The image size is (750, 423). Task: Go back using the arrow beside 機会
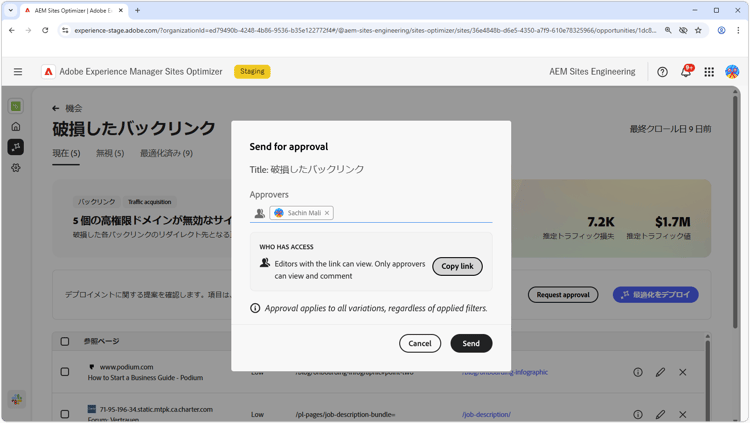tap(55, 108)
